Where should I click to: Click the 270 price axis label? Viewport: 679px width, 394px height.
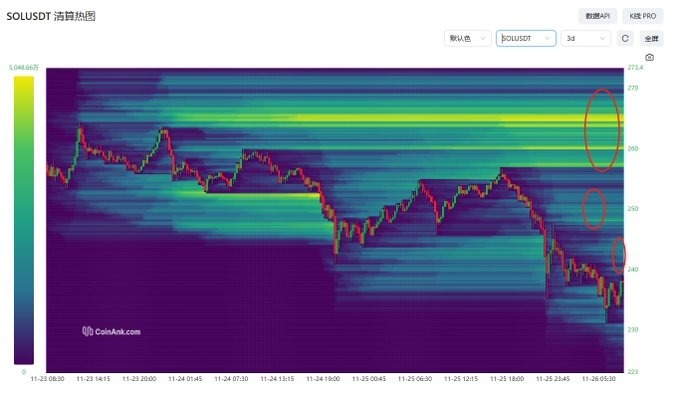633,88
